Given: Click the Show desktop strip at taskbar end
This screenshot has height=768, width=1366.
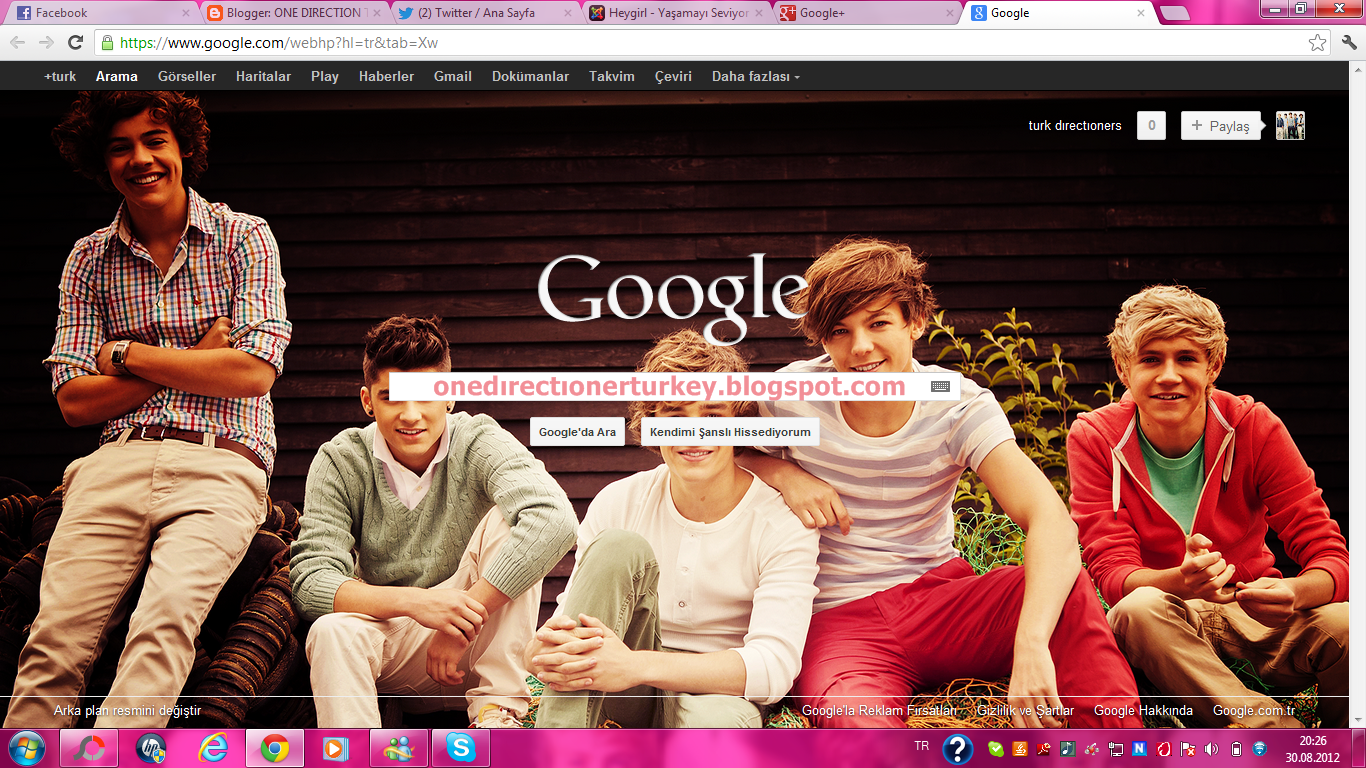Looking at the screenshot, I should point(1358,748).
